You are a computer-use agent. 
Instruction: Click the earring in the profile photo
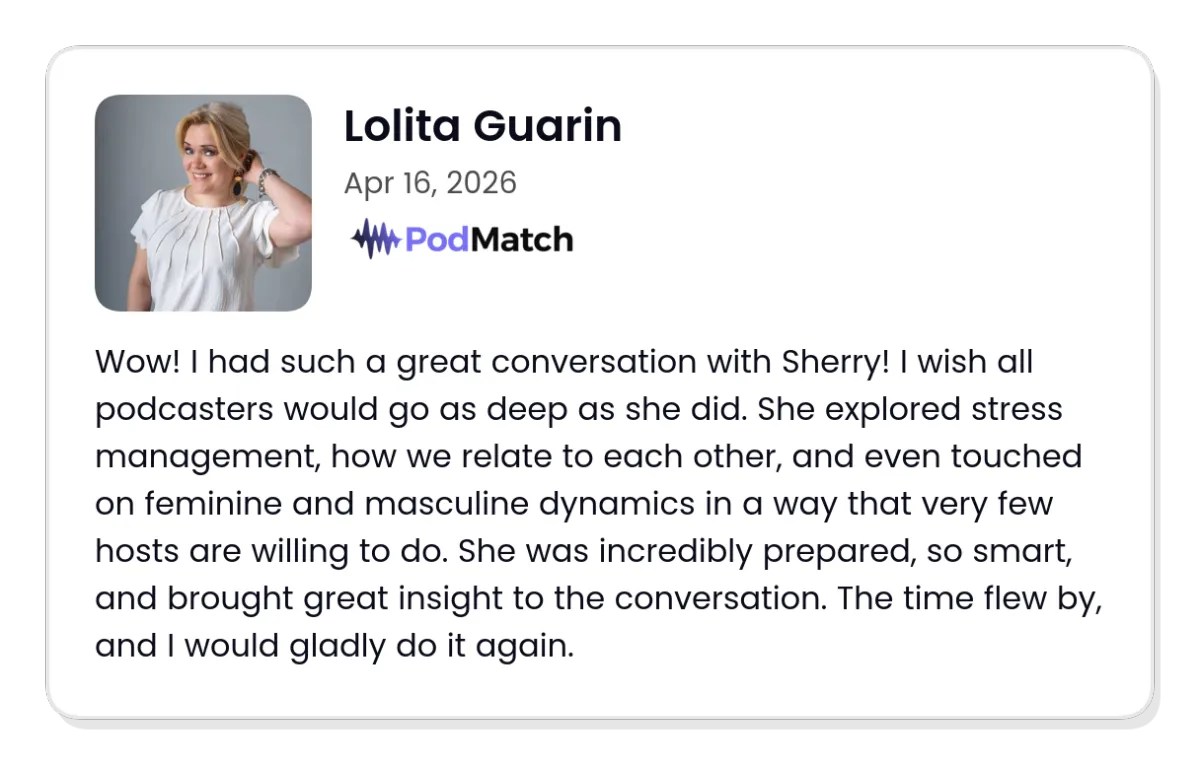[238, 187]
